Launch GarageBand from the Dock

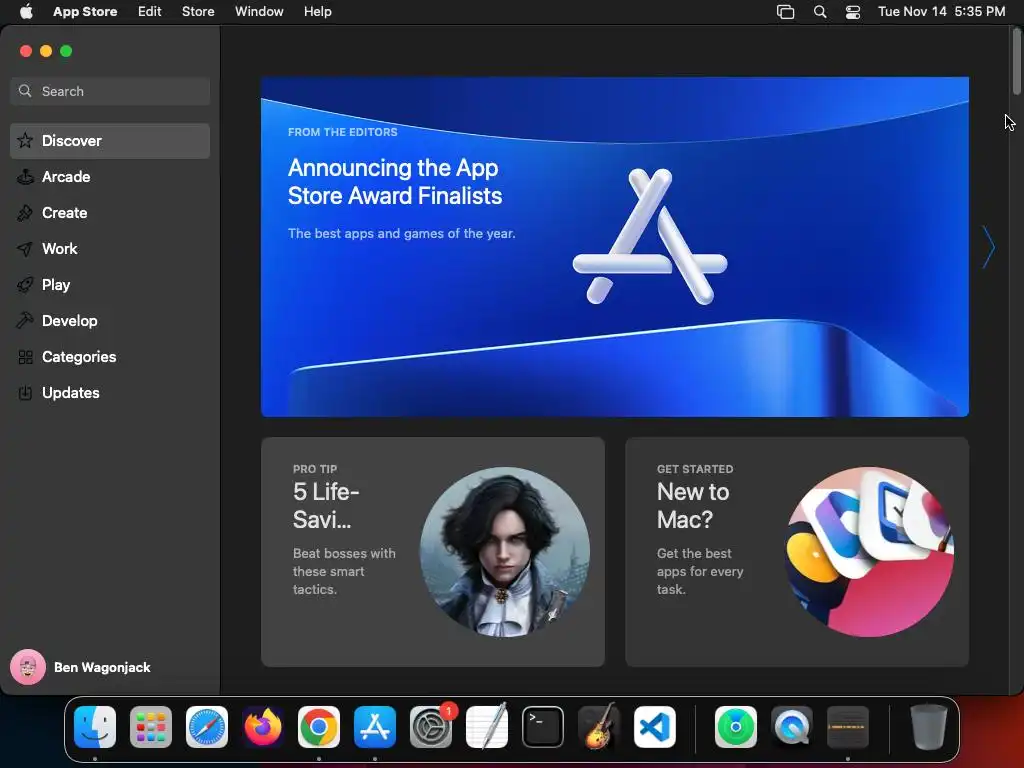point(599,727)
